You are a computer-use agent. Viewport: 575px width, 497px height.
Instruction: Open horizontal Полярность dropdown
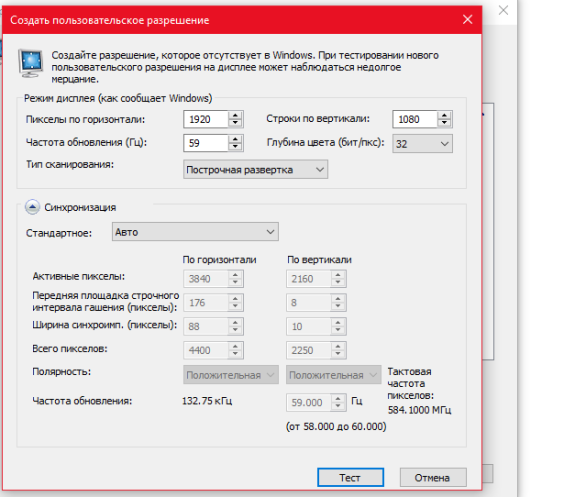click(231, 375)
